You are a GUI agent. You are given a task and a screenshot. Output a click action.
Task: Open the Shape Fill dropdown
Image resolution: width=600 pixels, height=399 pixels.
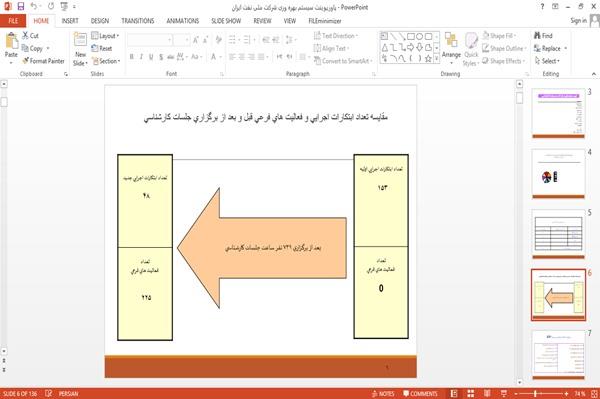click(x=499, y=36)
